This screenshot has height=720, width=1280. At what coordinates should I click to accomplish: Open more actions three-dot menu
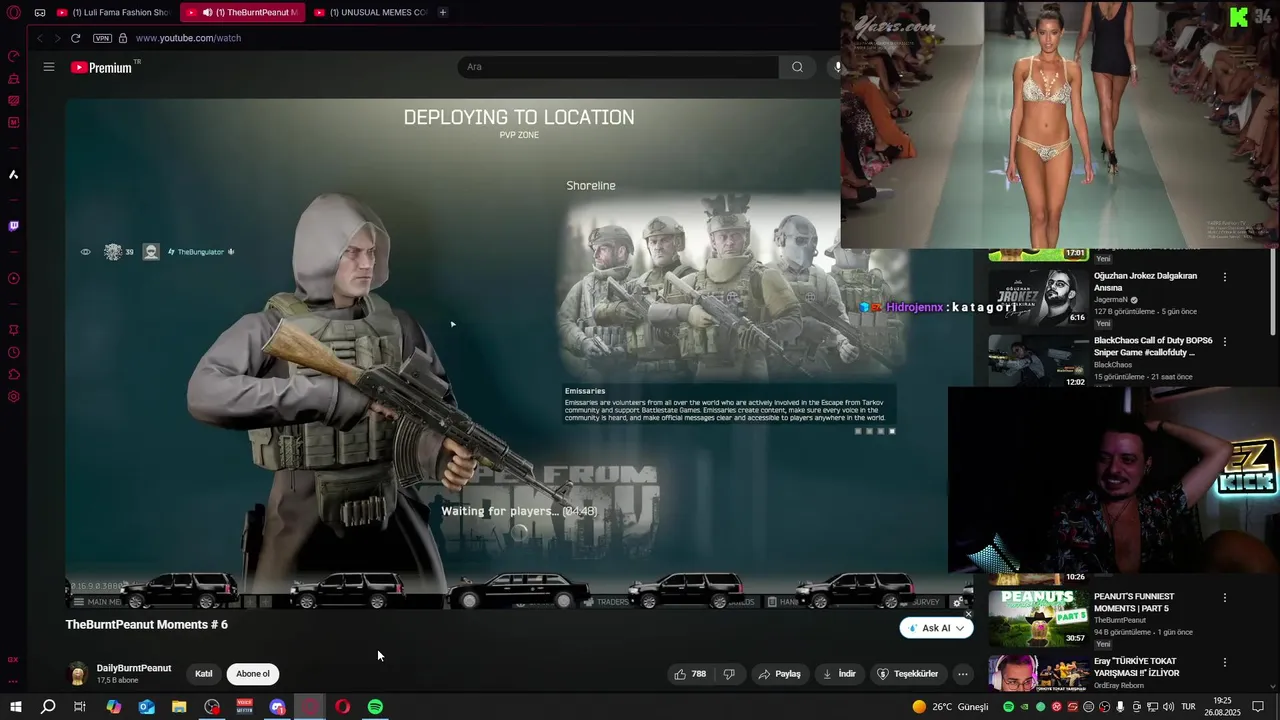coord(963,674)
